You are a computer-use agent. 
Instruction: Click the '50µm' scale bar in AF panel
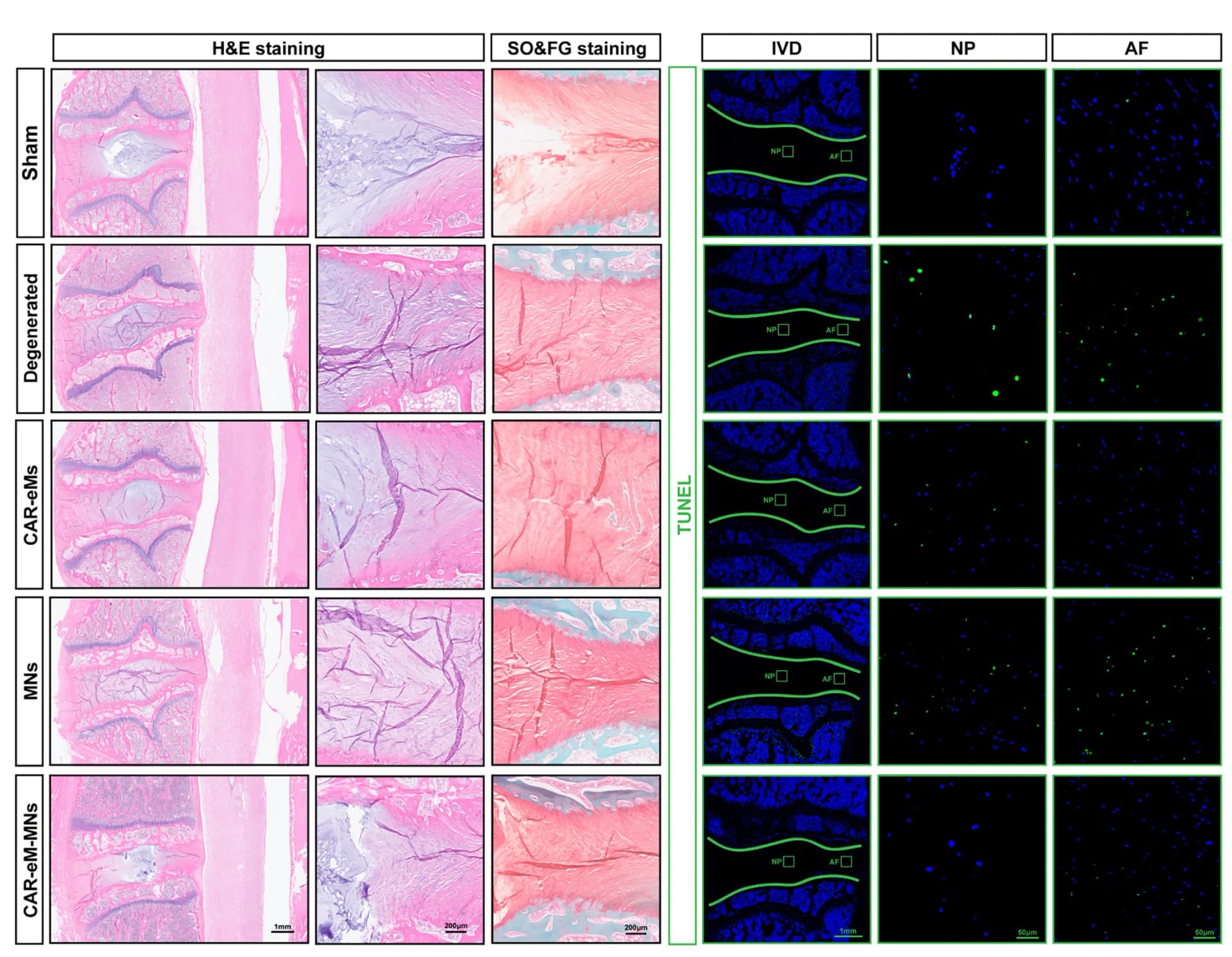(x=1204, y=934)
